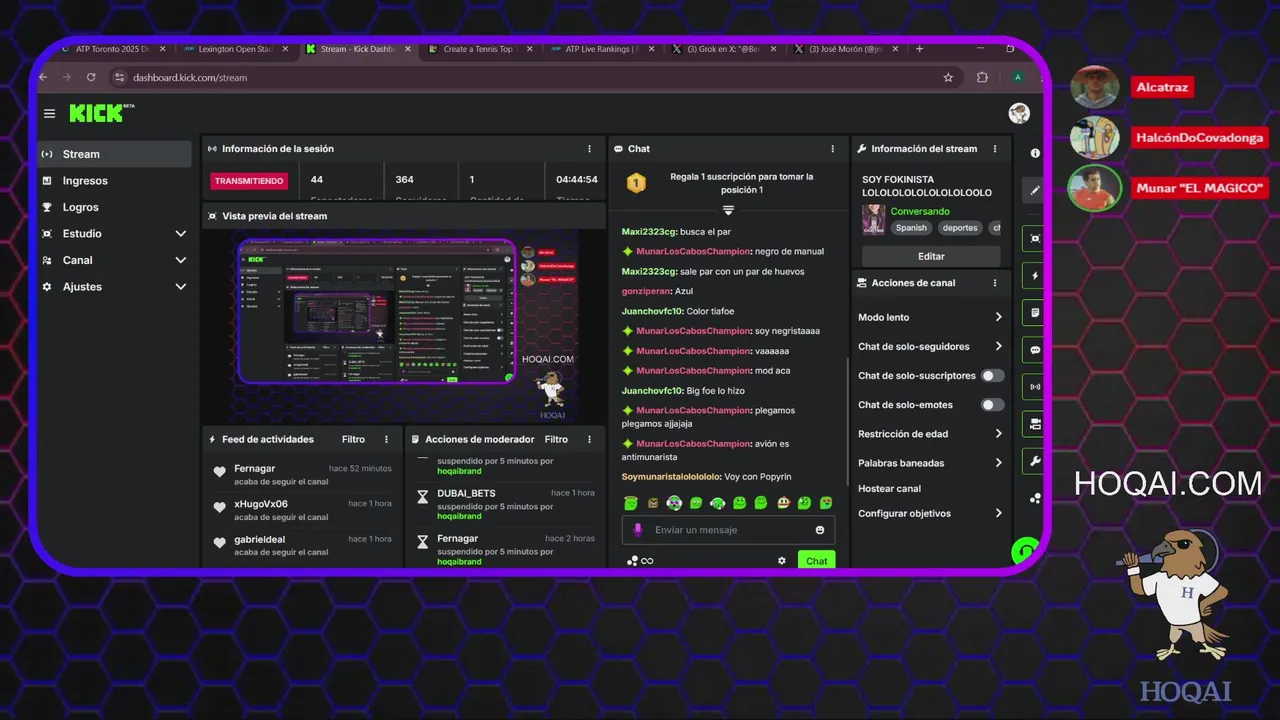Image resolution: width=1280 pixels, height=720 pixels.
Task: Switch to the Grok en X browser tab
Action: (723, 49)
